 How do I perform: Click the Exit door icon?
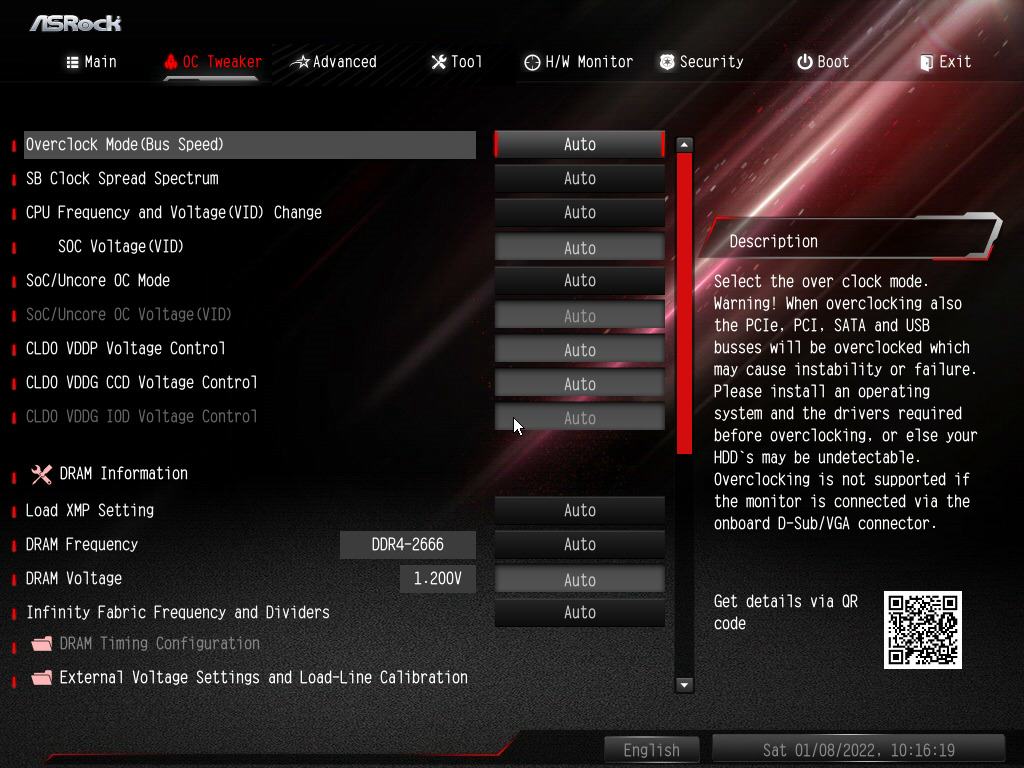pos(926,63)
